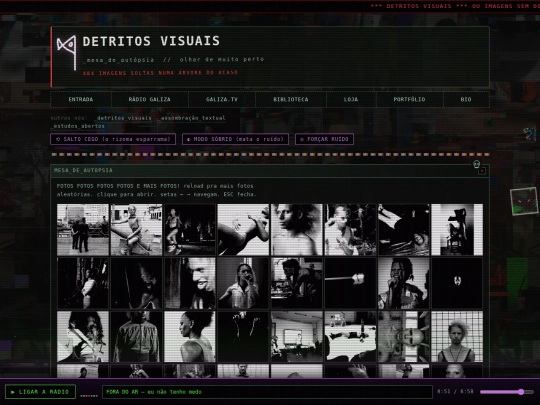
Task: Open upside-down bald face photo
Action: 404,337
